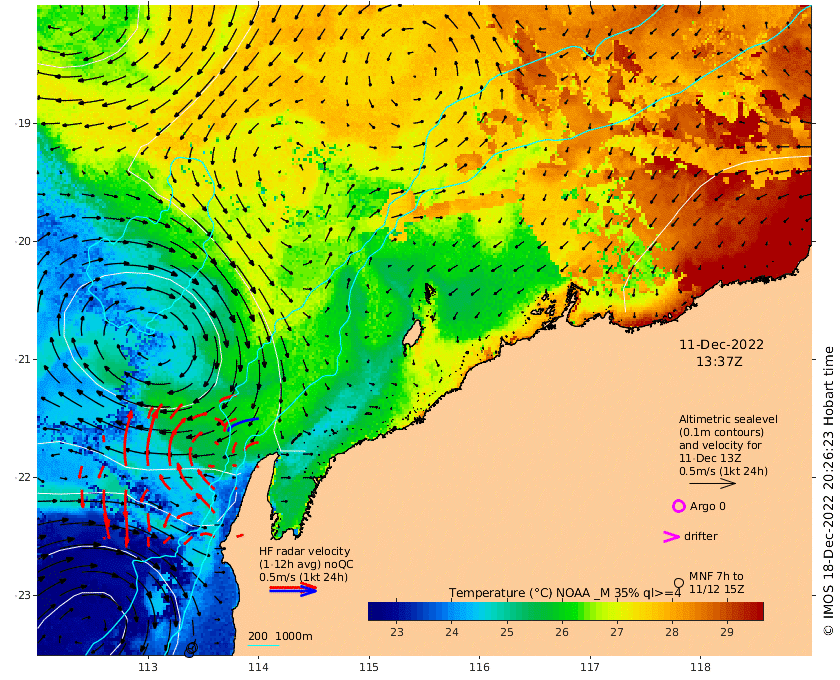Image resolution: width=840 pixels, height=680 pixels.
Task: Click the '200 1000m' depth label
Action: click(280, 636)
